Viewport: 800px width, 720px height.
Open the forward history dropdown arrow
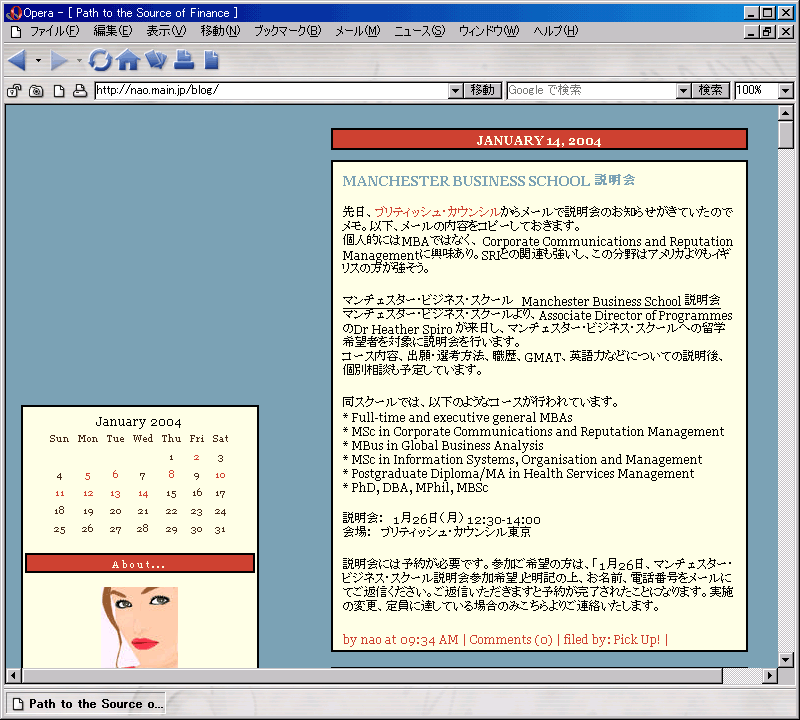pos(79,61)
